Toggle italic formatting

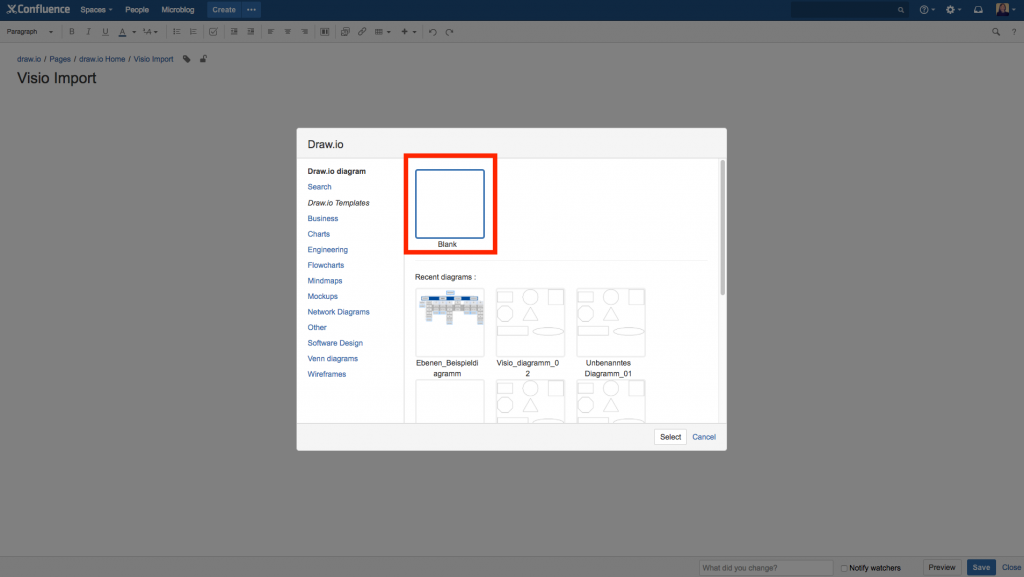click(88, 31)
